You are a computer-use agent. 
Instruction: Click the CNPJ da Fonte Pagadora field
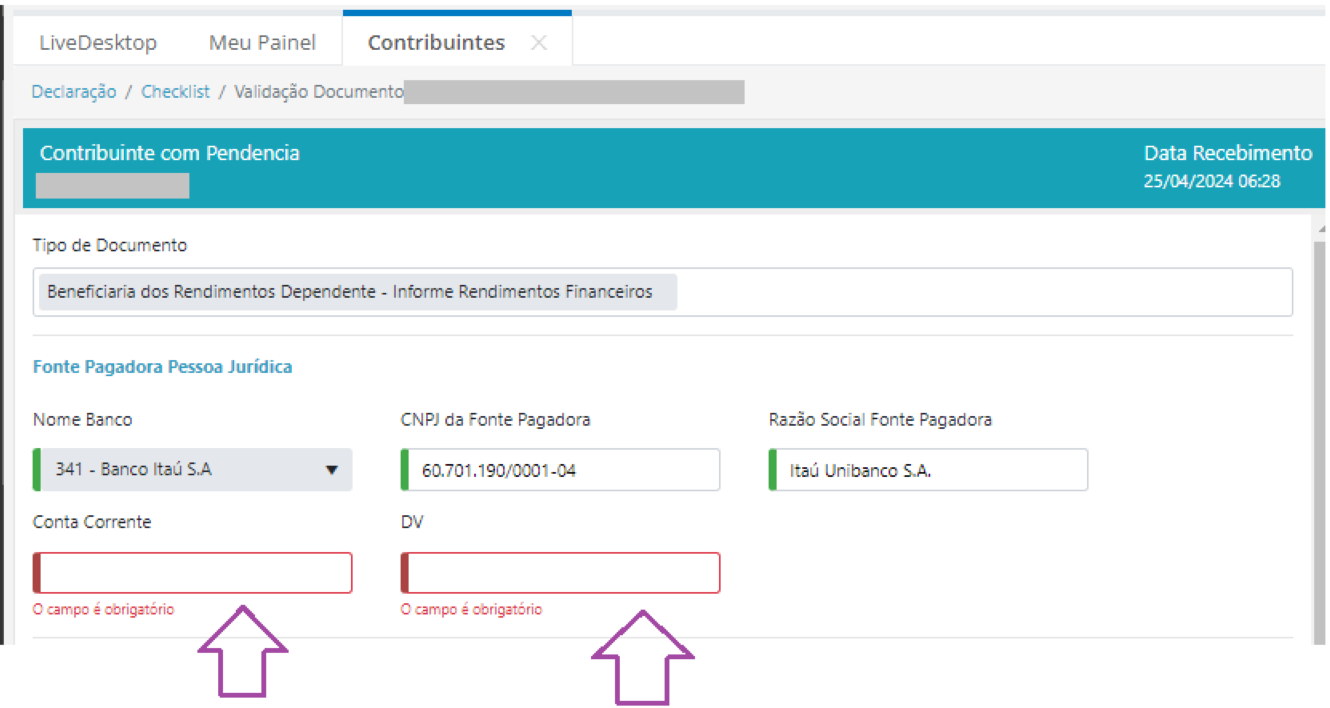pyautogui.click(x=560, y=469)
